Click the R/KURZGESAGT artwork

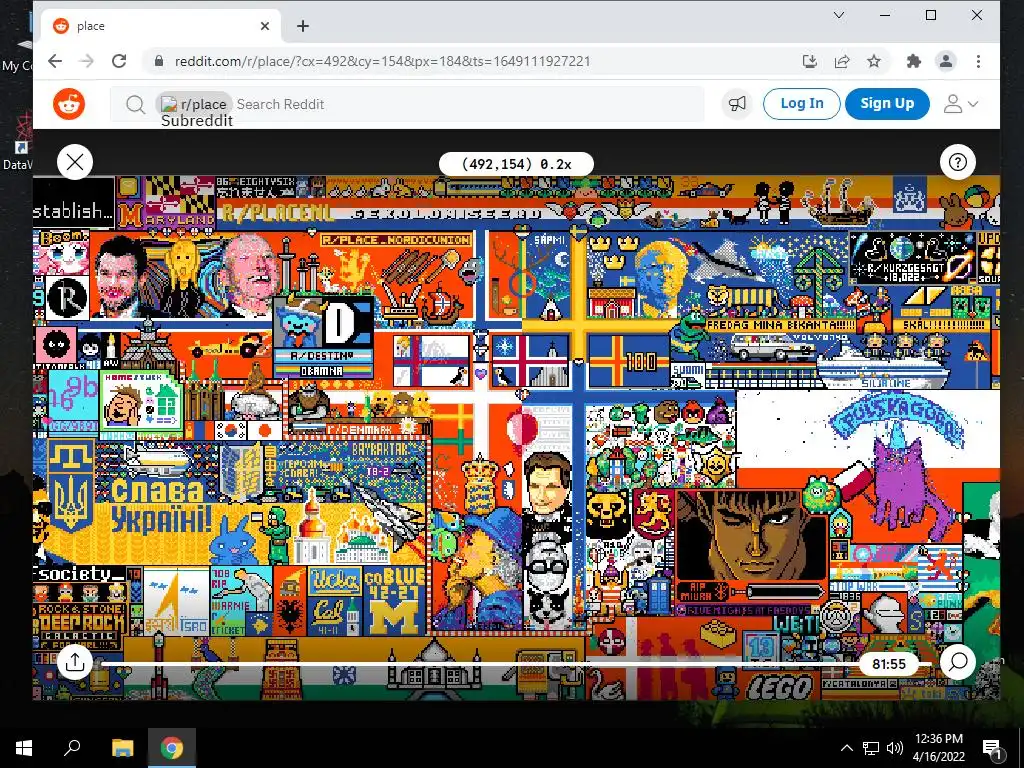[x=911, y=259]
